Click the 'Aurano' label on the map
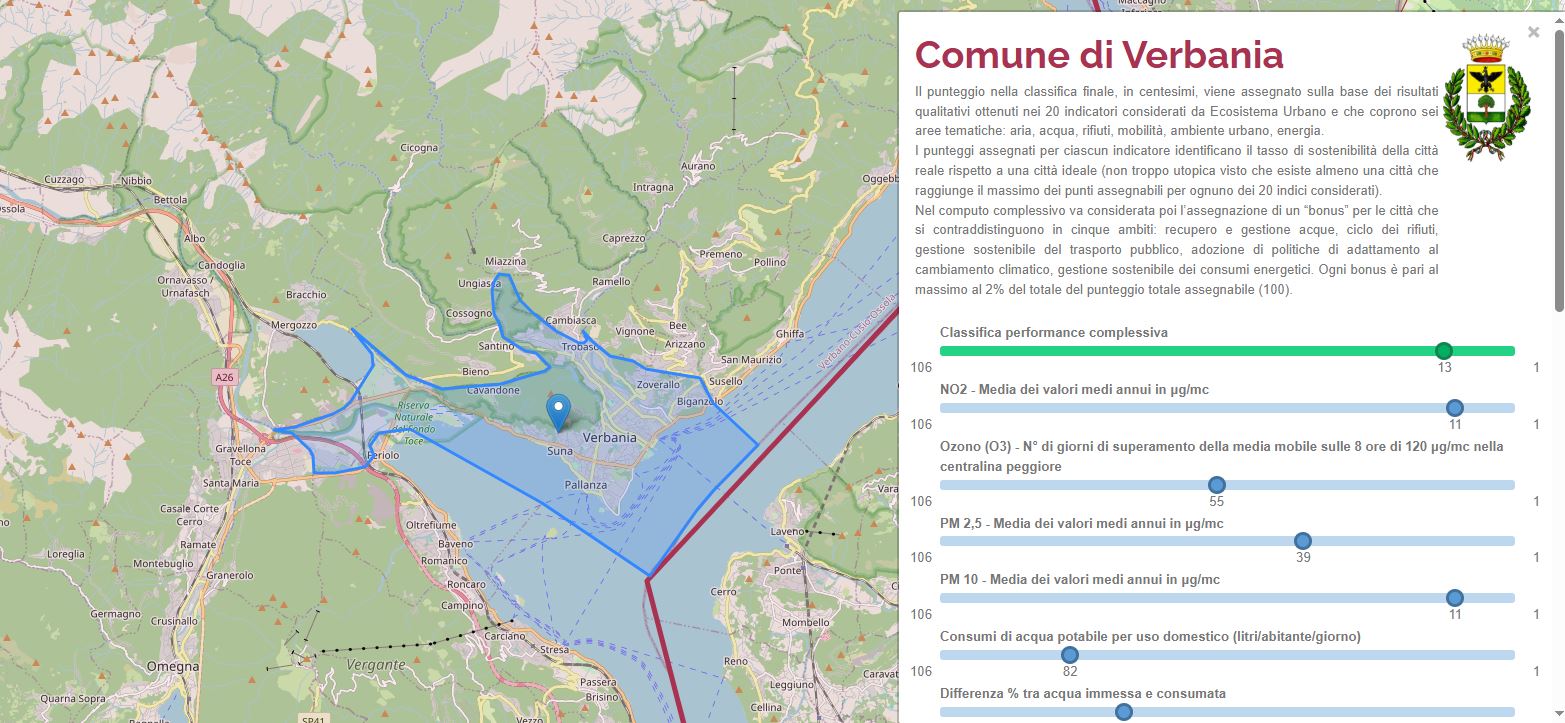 tap(697, 166)
